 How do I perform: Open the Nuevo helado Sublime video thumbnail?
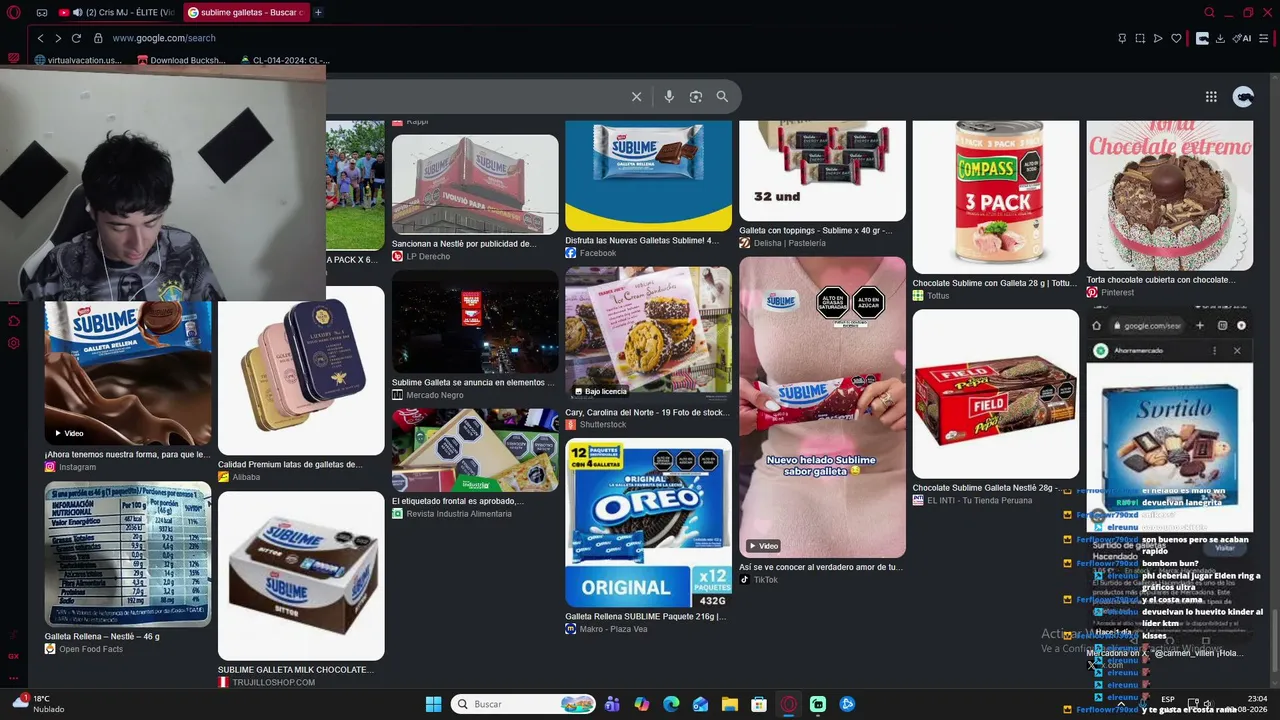pyautogui.click(x=822, y=407)
